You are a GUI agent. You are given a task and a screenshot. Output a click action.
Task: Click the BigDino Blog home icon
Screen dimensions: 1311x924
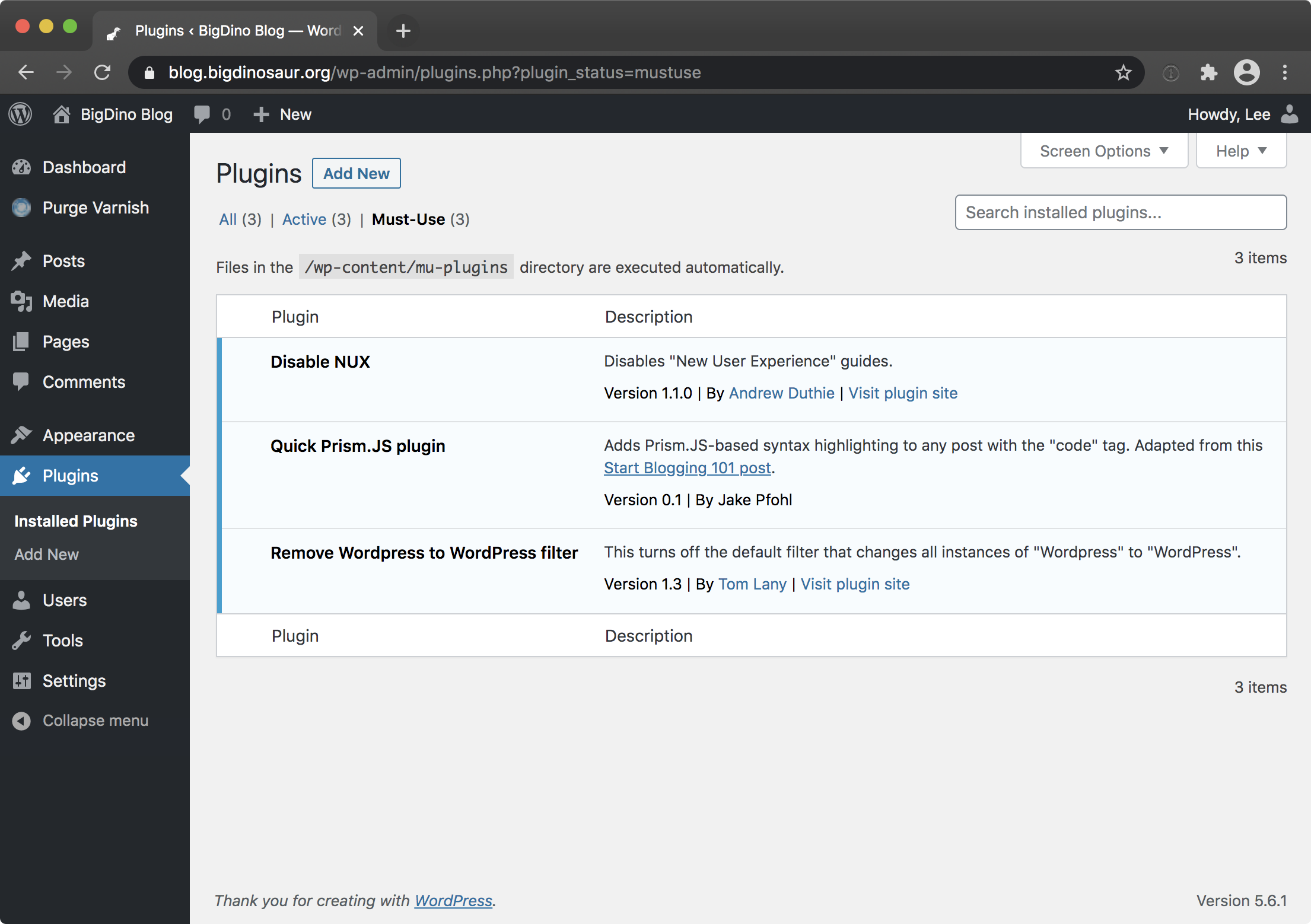pyautogui.click(x=62, y=114)
